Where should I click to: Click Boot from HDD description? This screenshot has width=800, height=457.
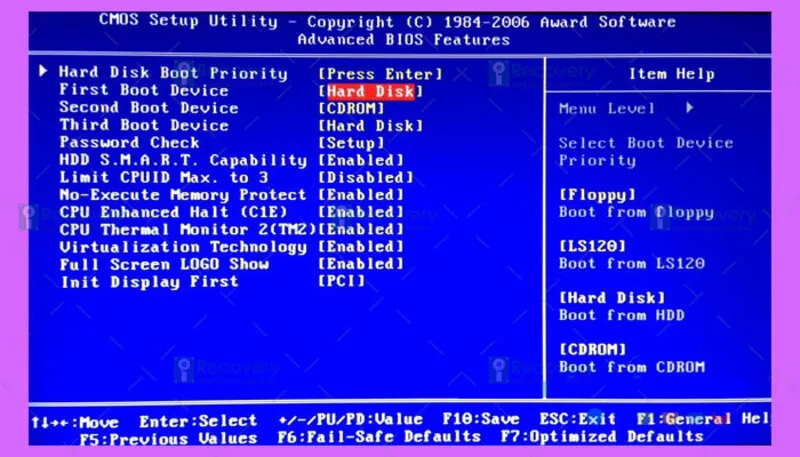coord(621,315)
